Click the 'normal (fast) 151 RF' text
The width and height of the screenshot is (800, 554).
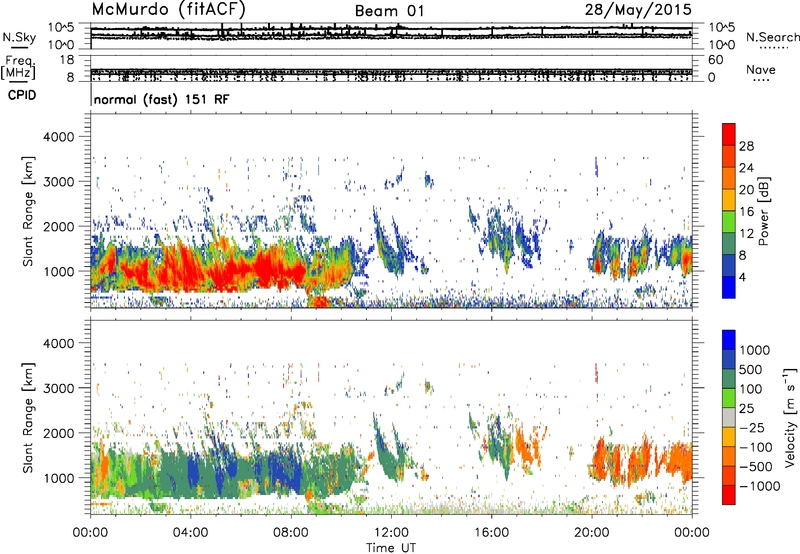tap(162, 99)
